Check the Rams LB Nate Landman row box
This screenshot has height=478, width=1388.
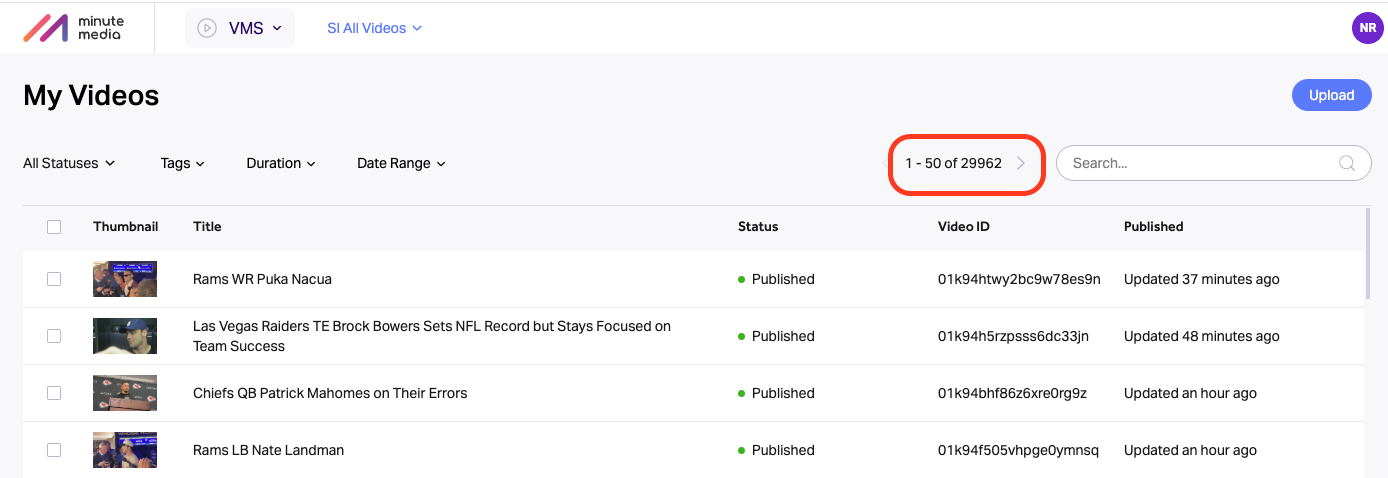(54, 450)
